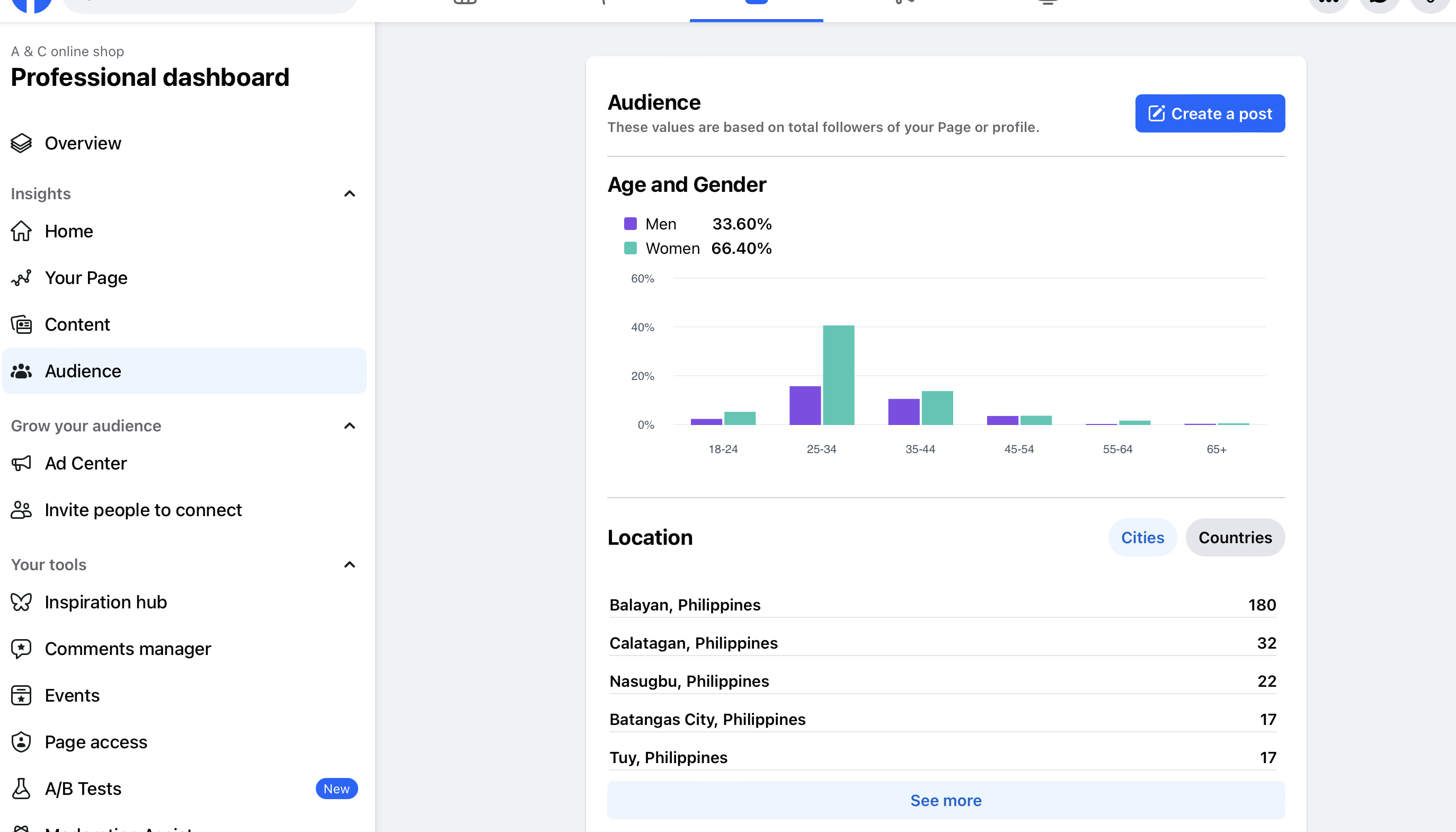This screenshot has width=1456, height=832.
Task: Switch Location to Countries
Action: (x=1235, y=538)
